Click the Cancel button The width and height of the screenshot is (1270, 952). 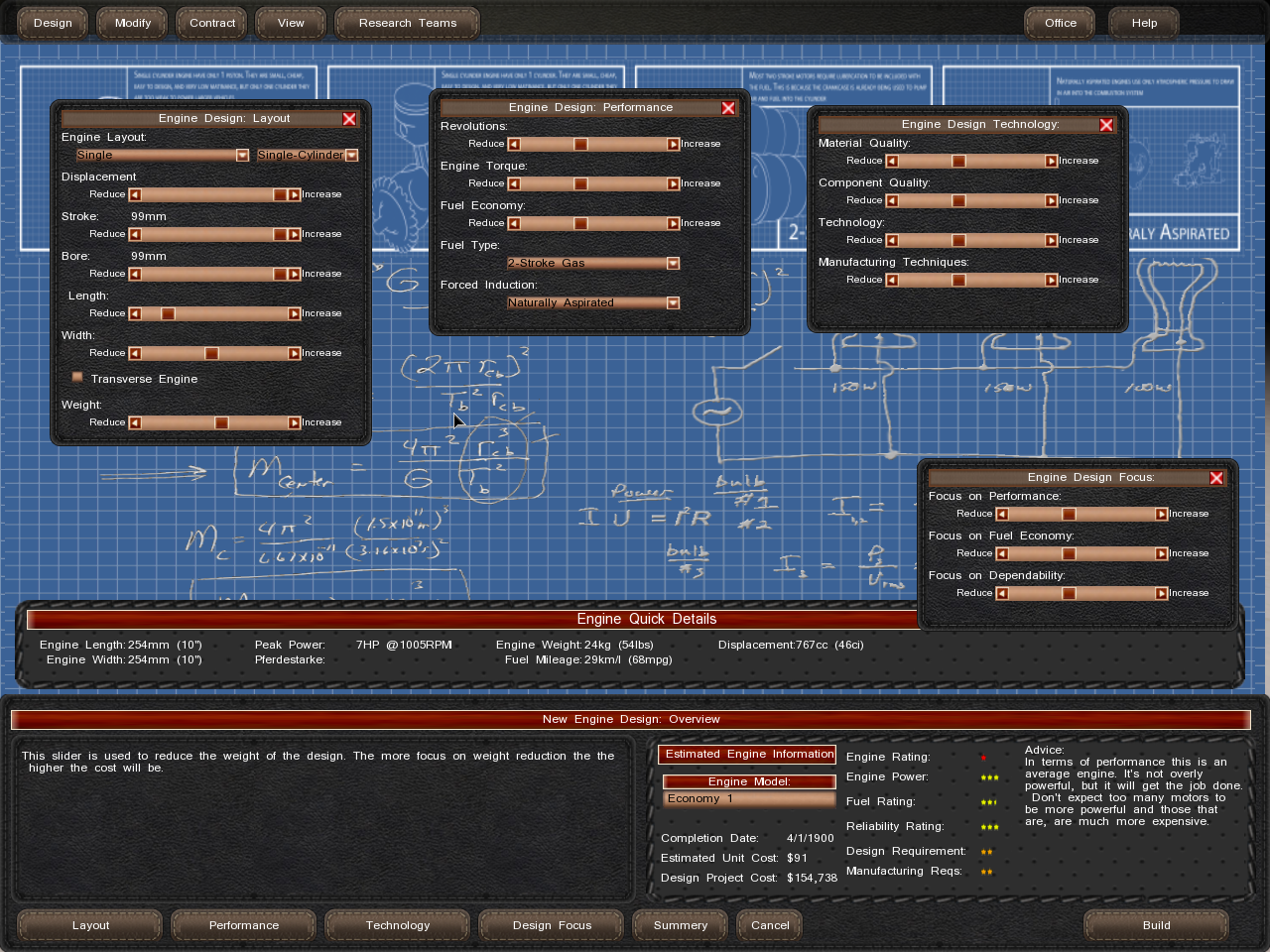pyautogui.click(x=770, y=925)
